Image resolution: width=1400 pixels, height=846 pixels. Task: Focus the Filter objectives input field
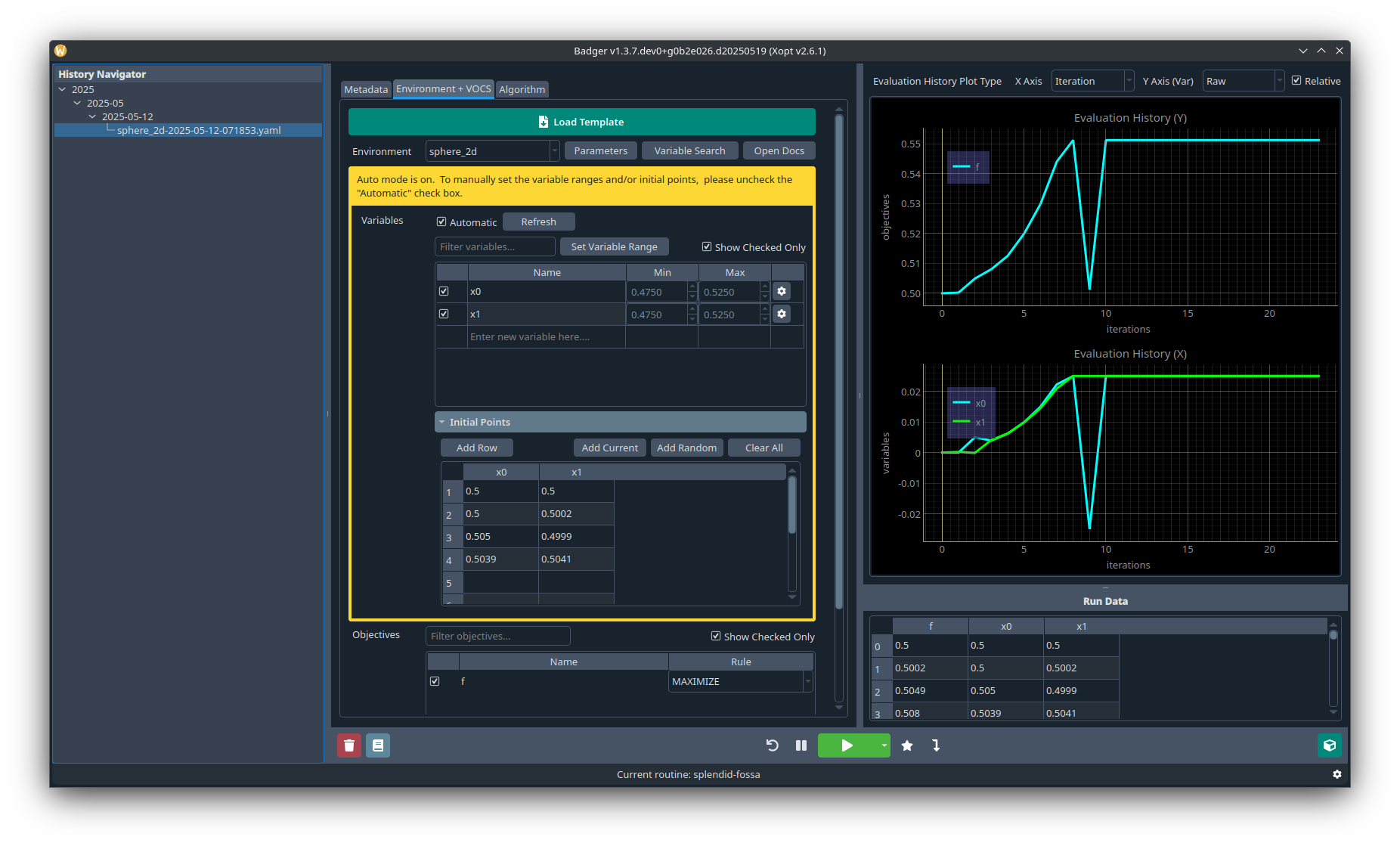tap(497, 636)
